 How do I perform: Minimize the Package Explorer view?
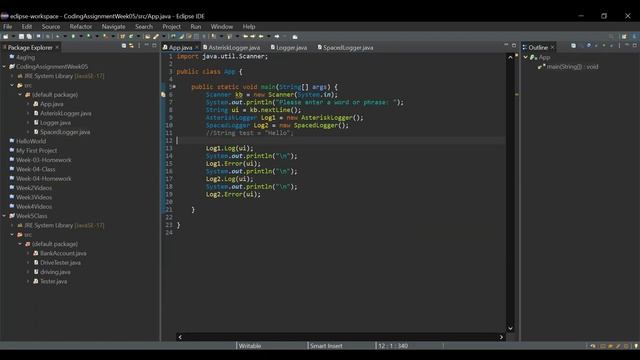click(147, 45)
